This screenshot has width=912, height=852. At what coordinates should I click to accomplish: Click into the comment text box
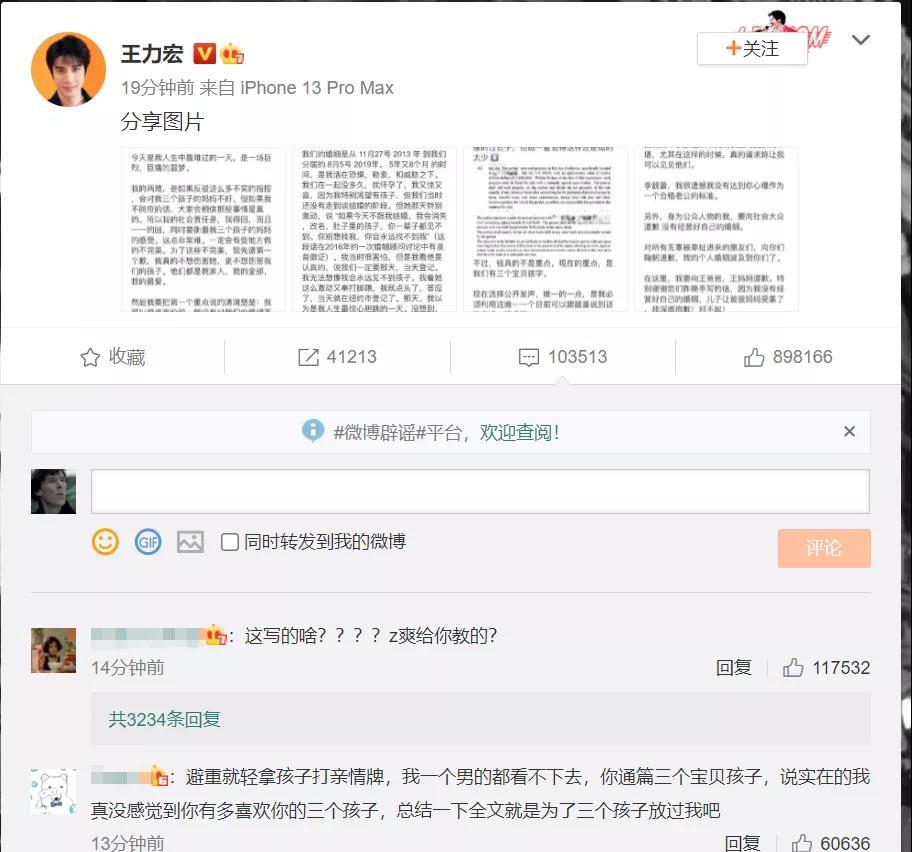tap(480, 491)
